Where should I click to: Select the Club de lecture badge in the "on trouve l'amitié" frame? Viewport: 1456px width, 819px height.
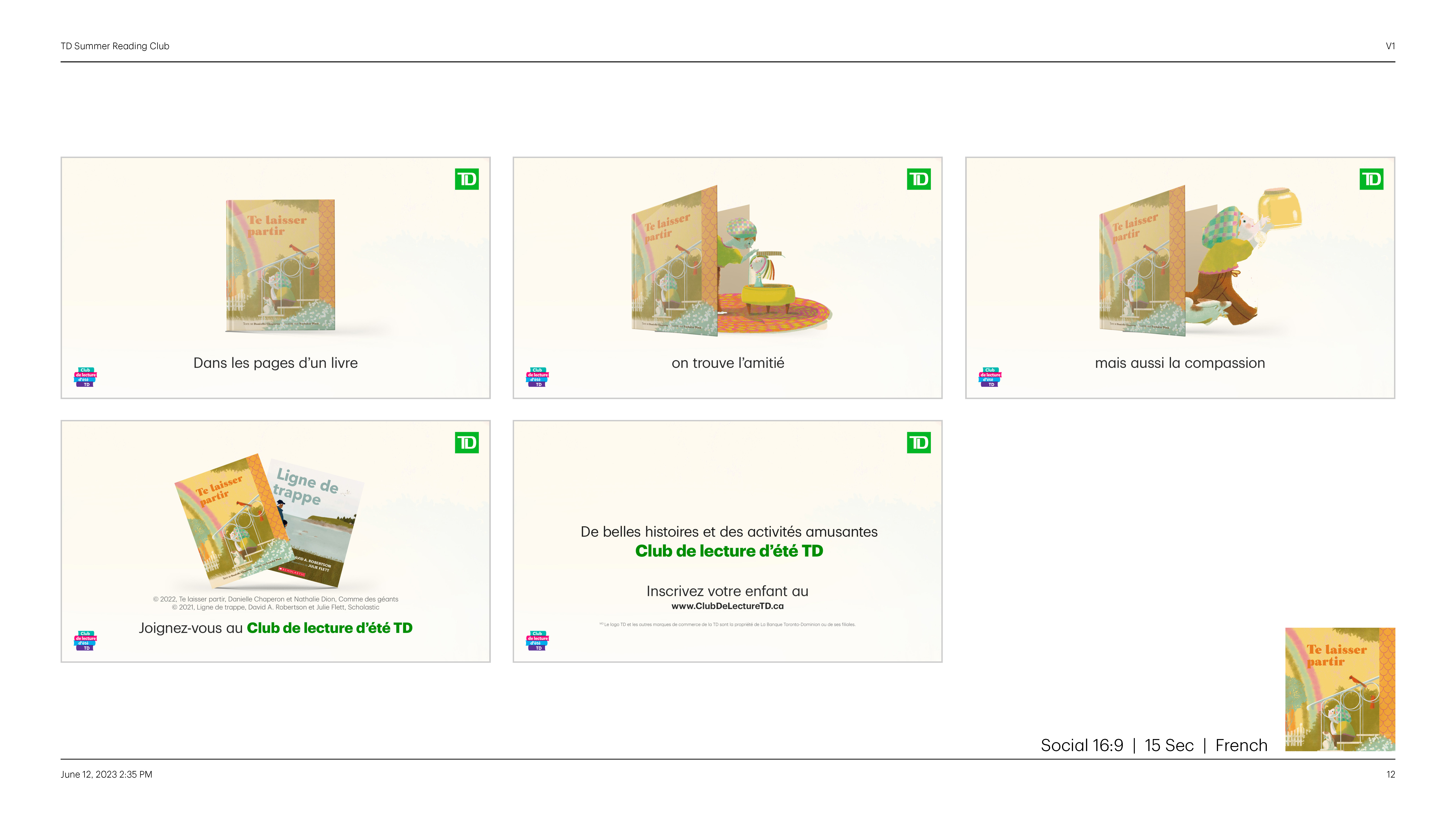pyautogui.click(x=537, y=377)
